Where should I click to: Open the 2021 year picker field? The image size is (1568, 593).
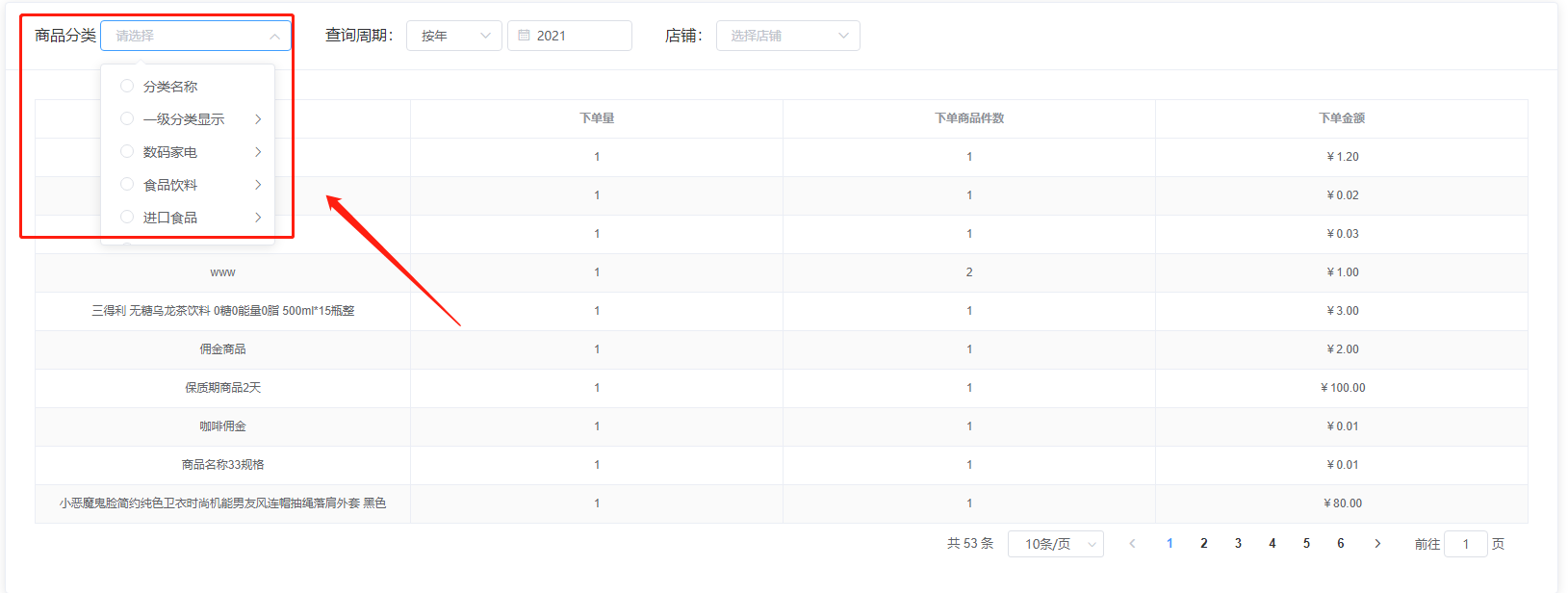click(x=570, y=36)
